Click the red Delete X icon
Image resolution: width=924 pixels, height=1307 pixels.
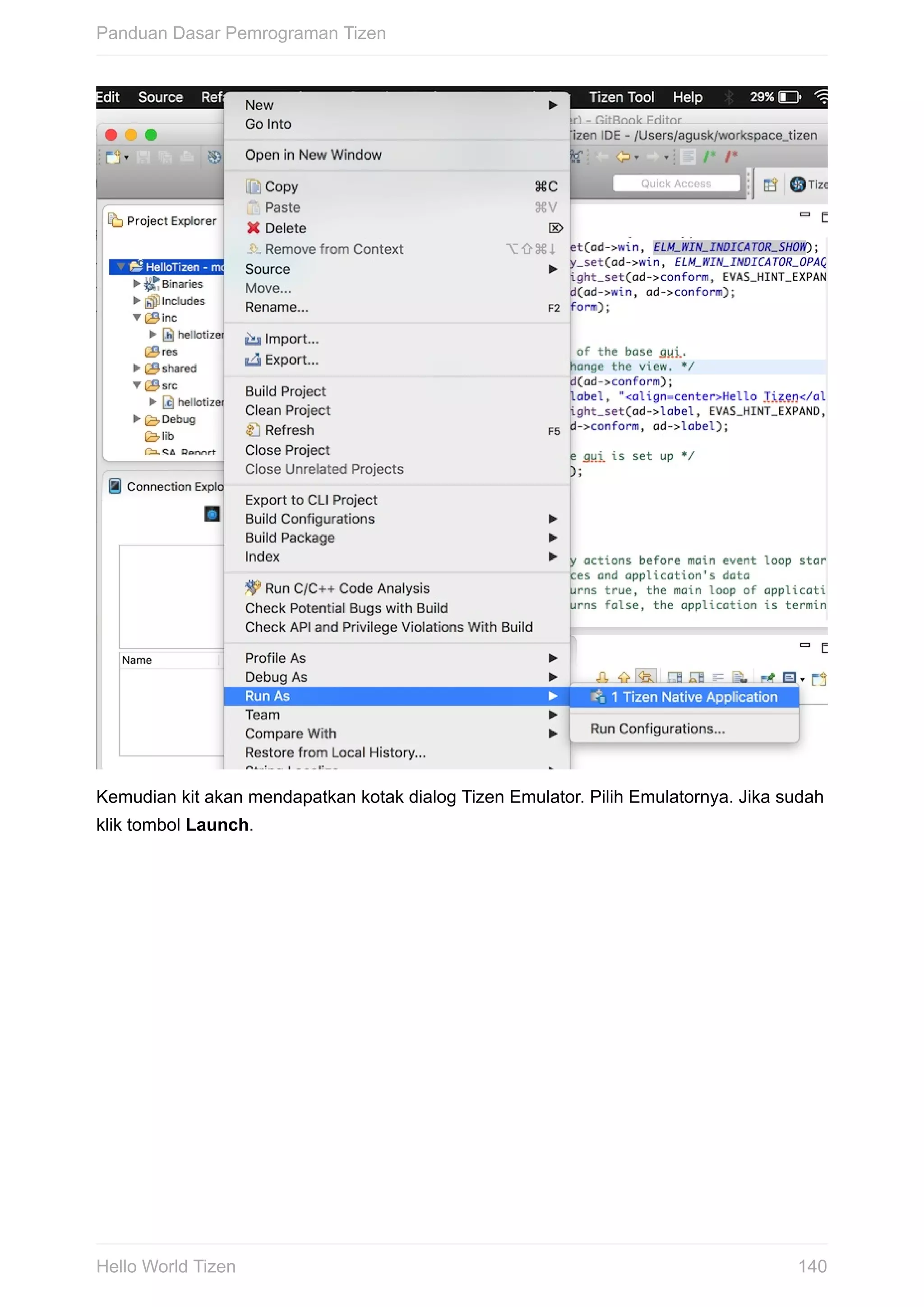click(253, 228)
